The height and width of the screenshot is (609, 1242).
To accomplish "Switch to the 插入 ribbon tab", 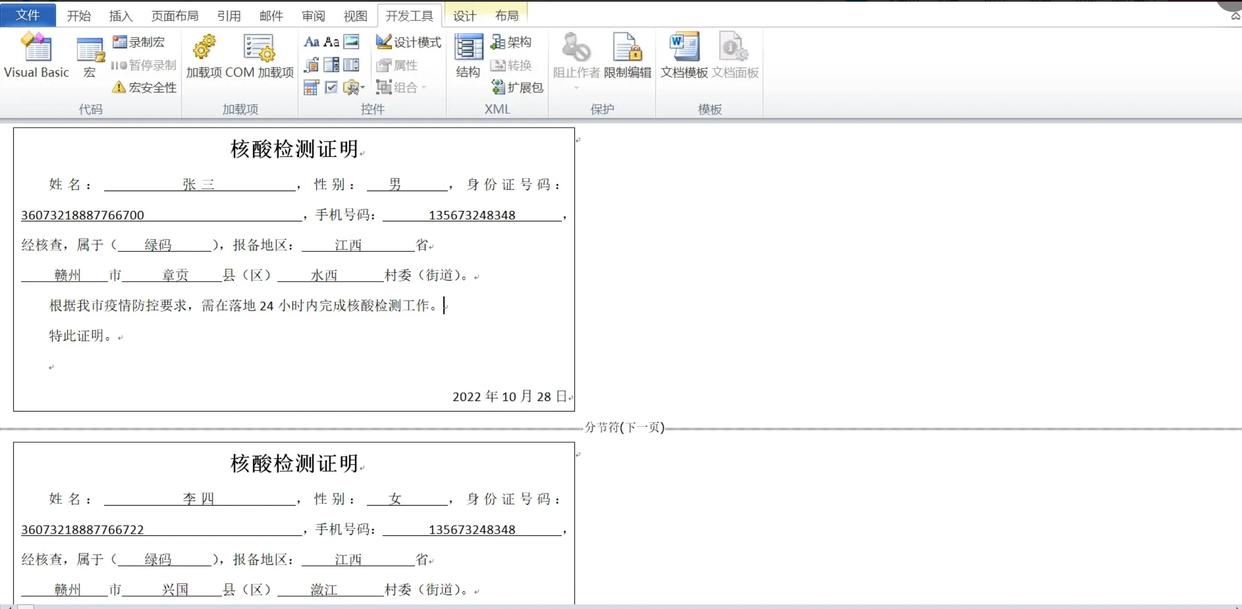I will click(x=120, y=16).
